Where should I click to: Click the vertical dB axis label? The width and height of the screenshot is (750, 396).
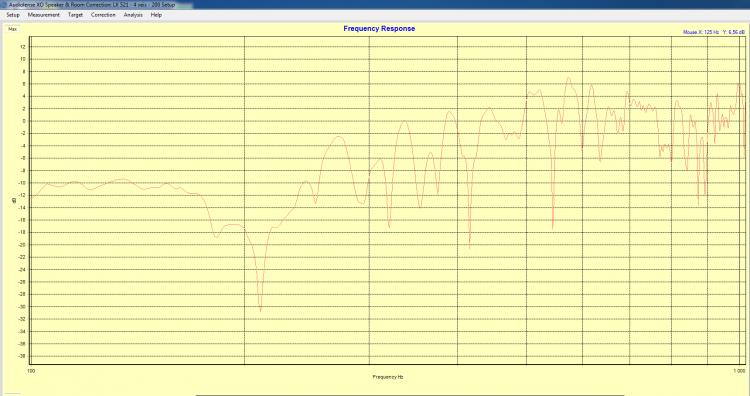[14, 201]
